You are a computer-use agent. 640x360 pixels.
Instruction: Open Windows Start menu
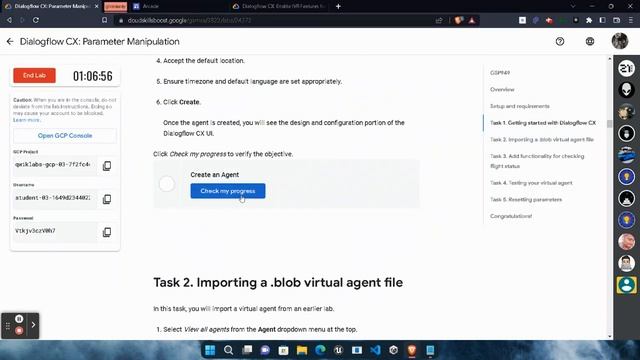click(210, 350)
